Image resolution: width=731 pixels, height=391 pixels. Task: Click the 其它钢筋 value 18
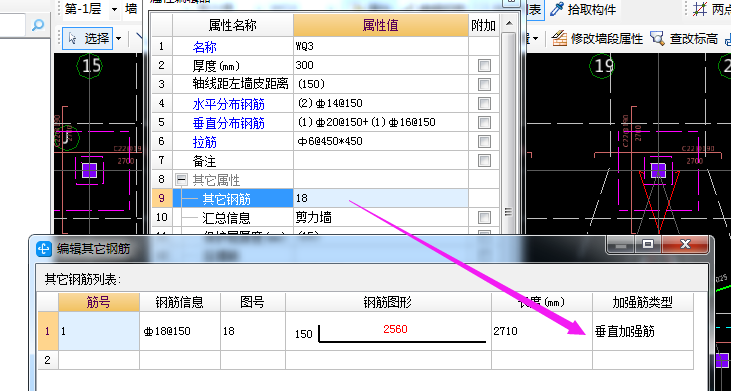(x=380, y=199)
